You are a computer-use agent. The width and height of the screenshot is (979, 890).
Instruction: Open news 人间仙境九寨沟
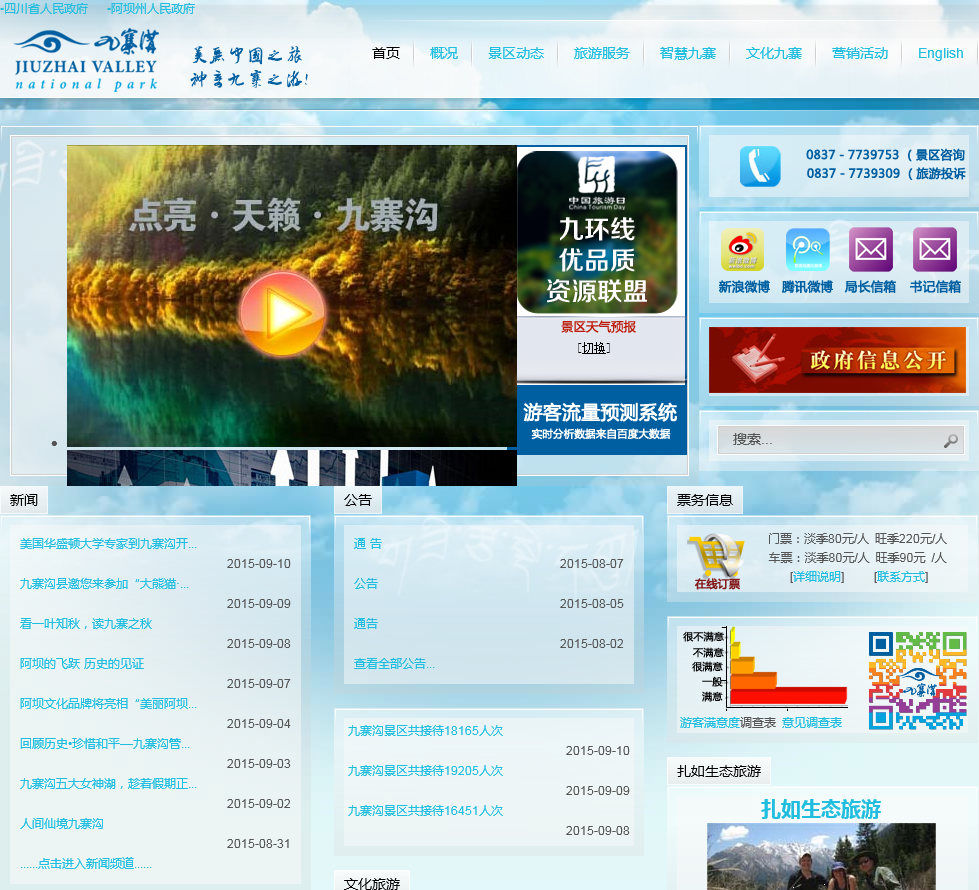(x=62, y=824)
